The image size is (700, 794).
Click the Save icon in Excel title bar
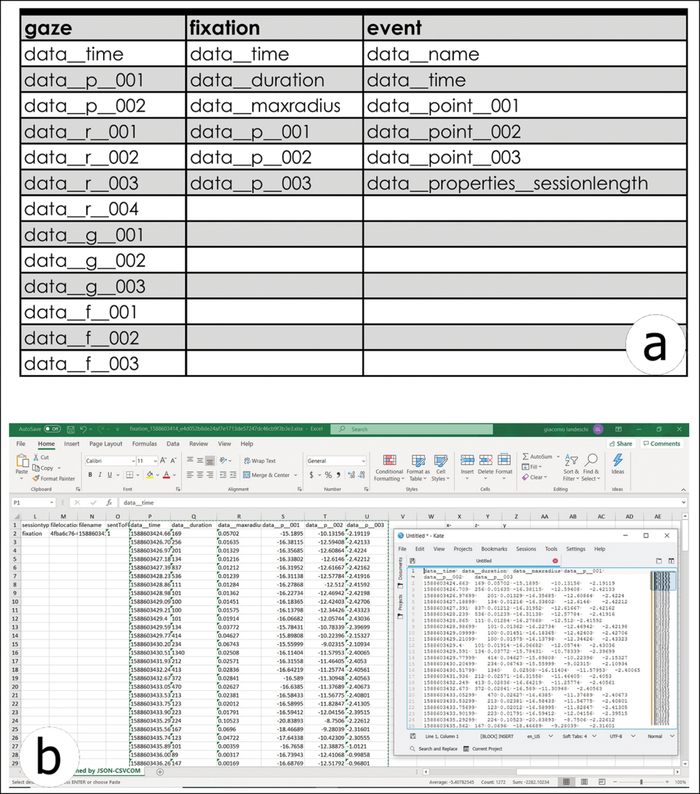71,429
